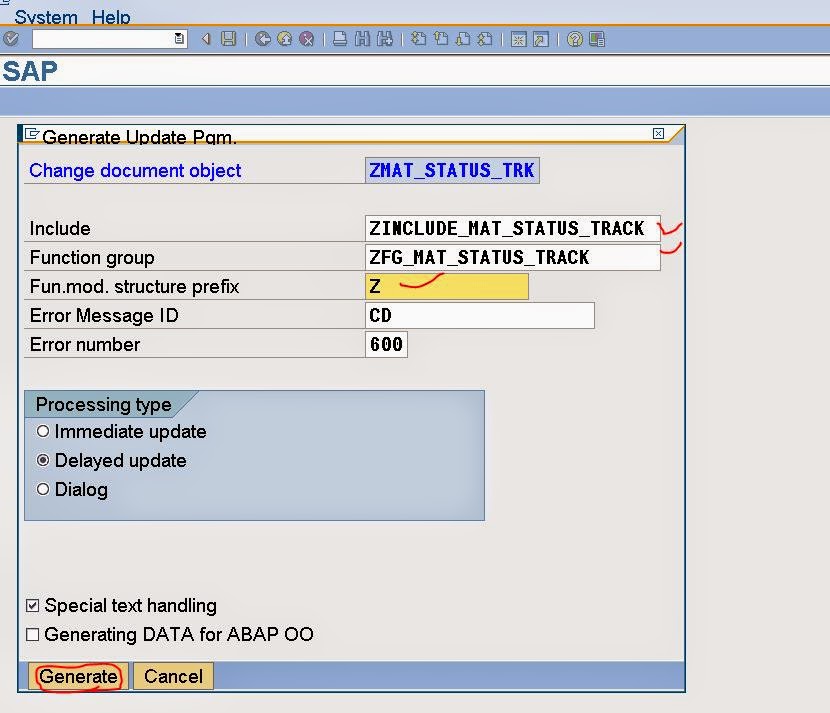
Task: Click the Generate button
Action: (x=77, y=676)
